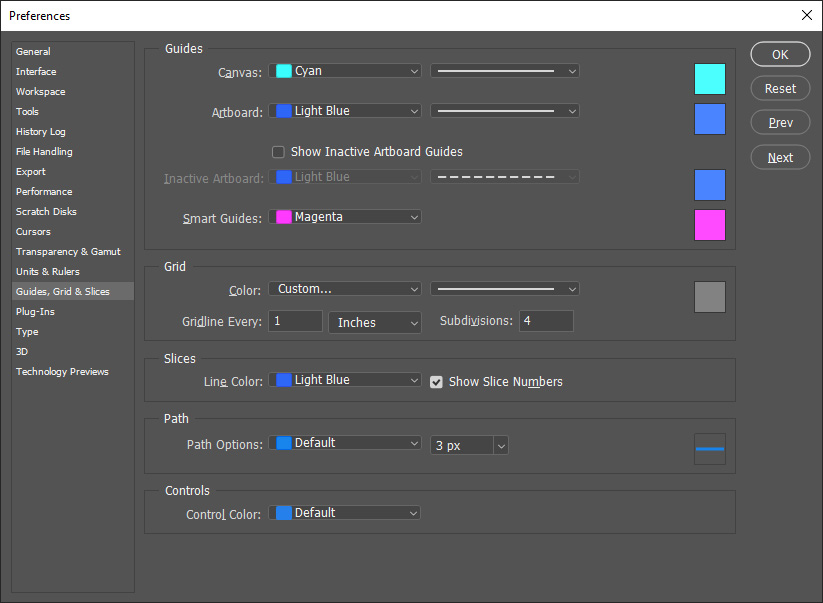Viewport: 823px width, 603px height.
Task: Open the Artboard guide color dropdown
Action: tap(344, 110)
